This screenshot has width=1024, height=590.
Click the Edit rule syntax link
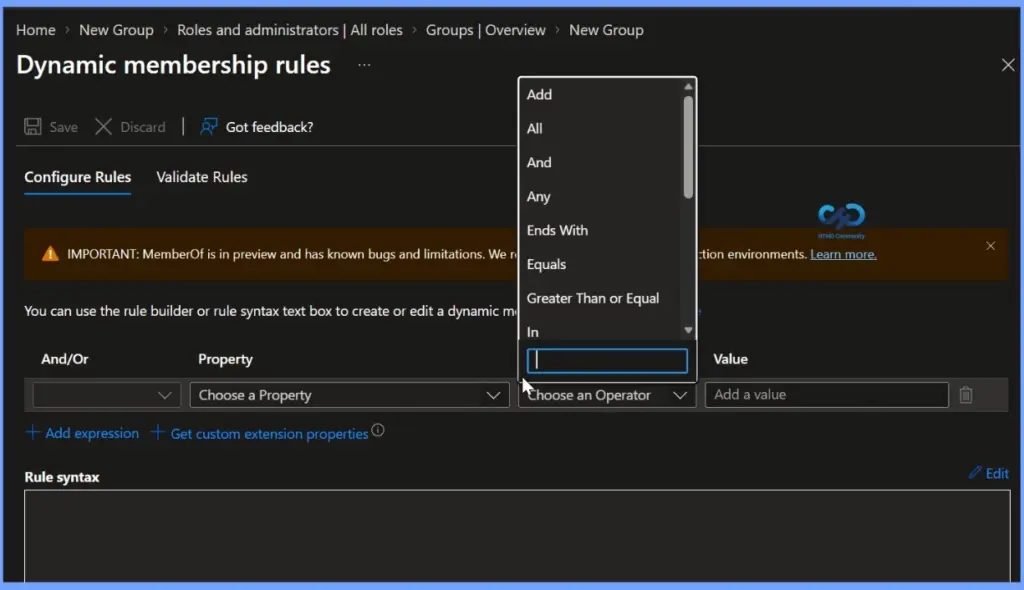pyautogui.click(x=997, y=473)
